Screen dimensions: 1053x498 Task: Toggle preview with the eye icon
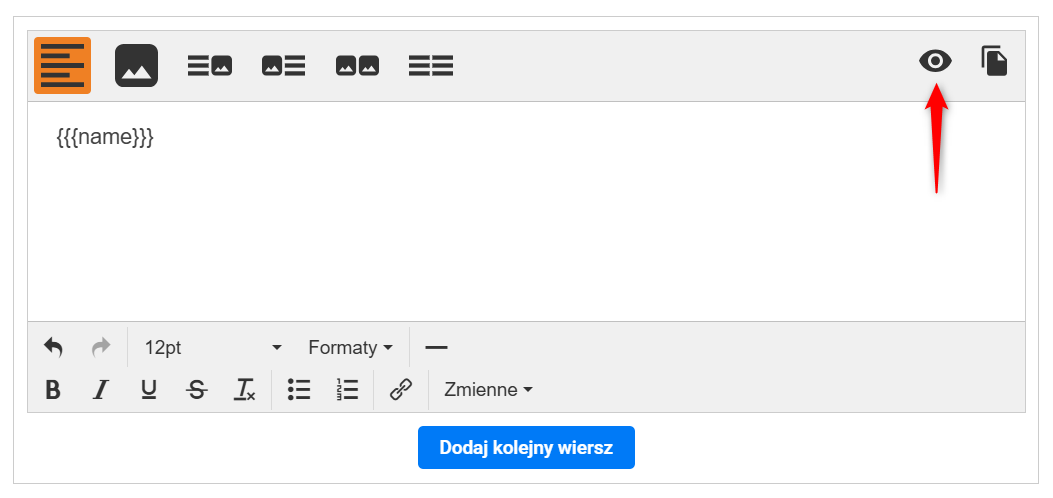(935, 62)
